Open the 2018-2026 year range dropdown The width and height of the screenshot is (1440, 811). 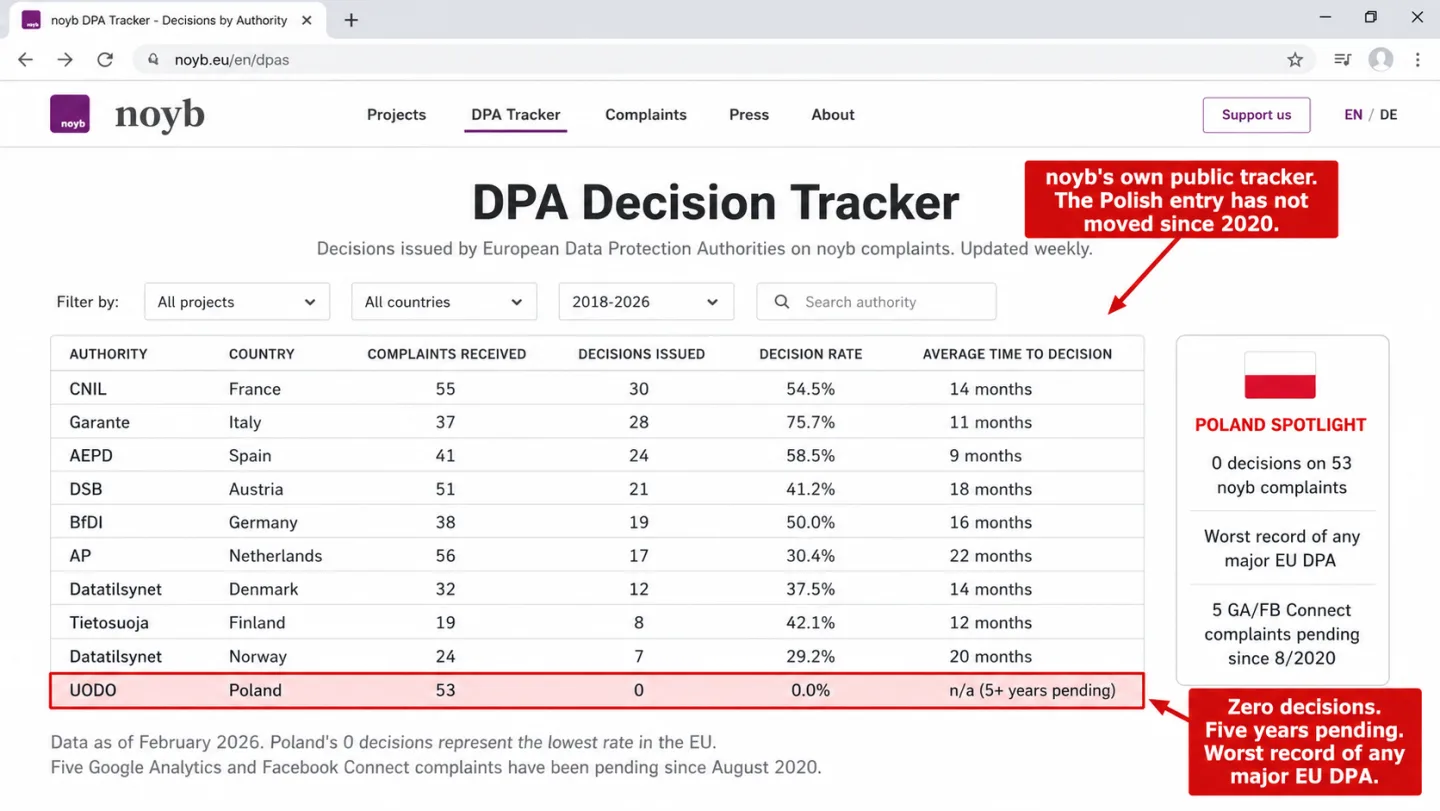[646, 302]
